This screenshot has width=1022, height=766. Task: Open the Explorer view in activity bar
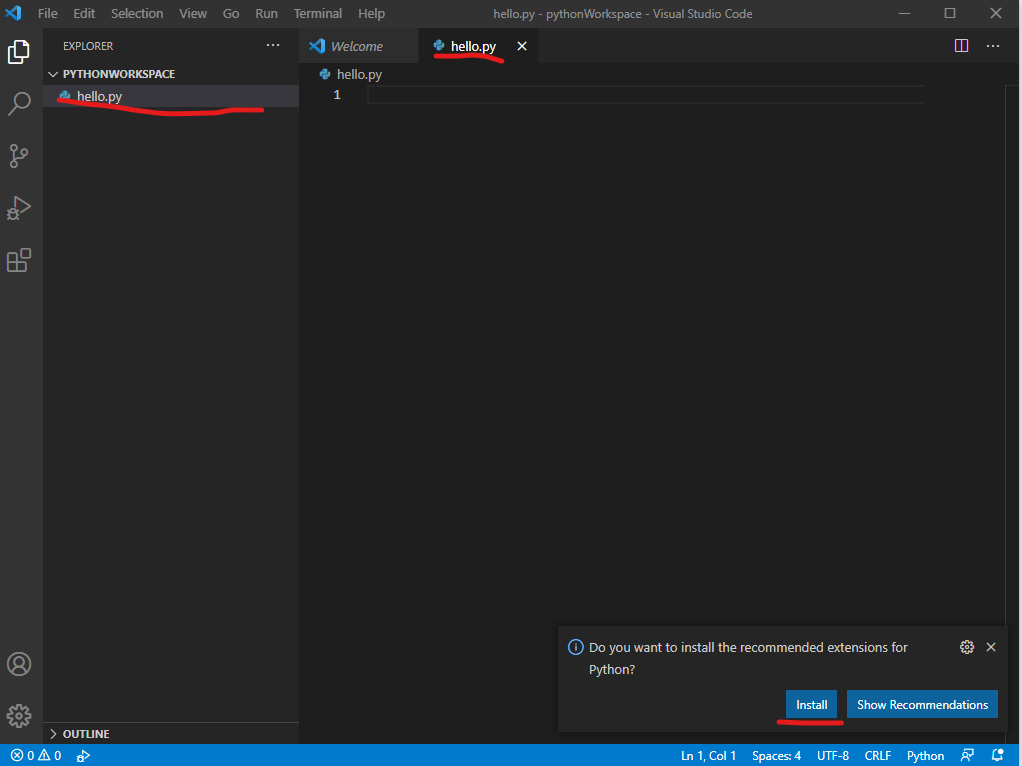pyautogui.click(x=19, y=52)
